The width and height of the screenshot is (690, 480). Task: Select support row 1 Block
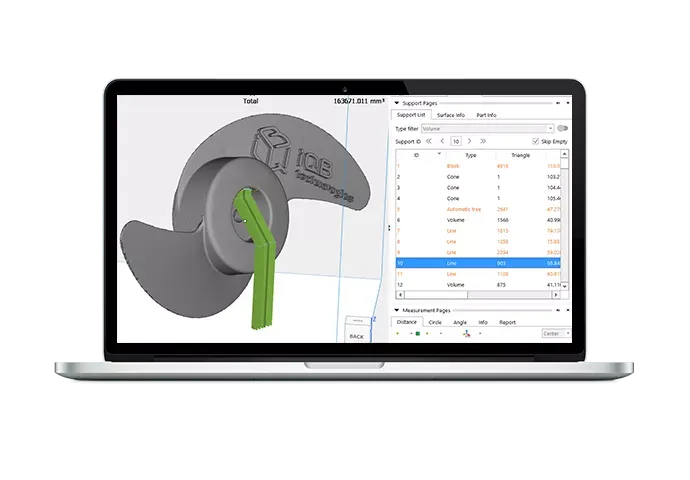point(478,166)
